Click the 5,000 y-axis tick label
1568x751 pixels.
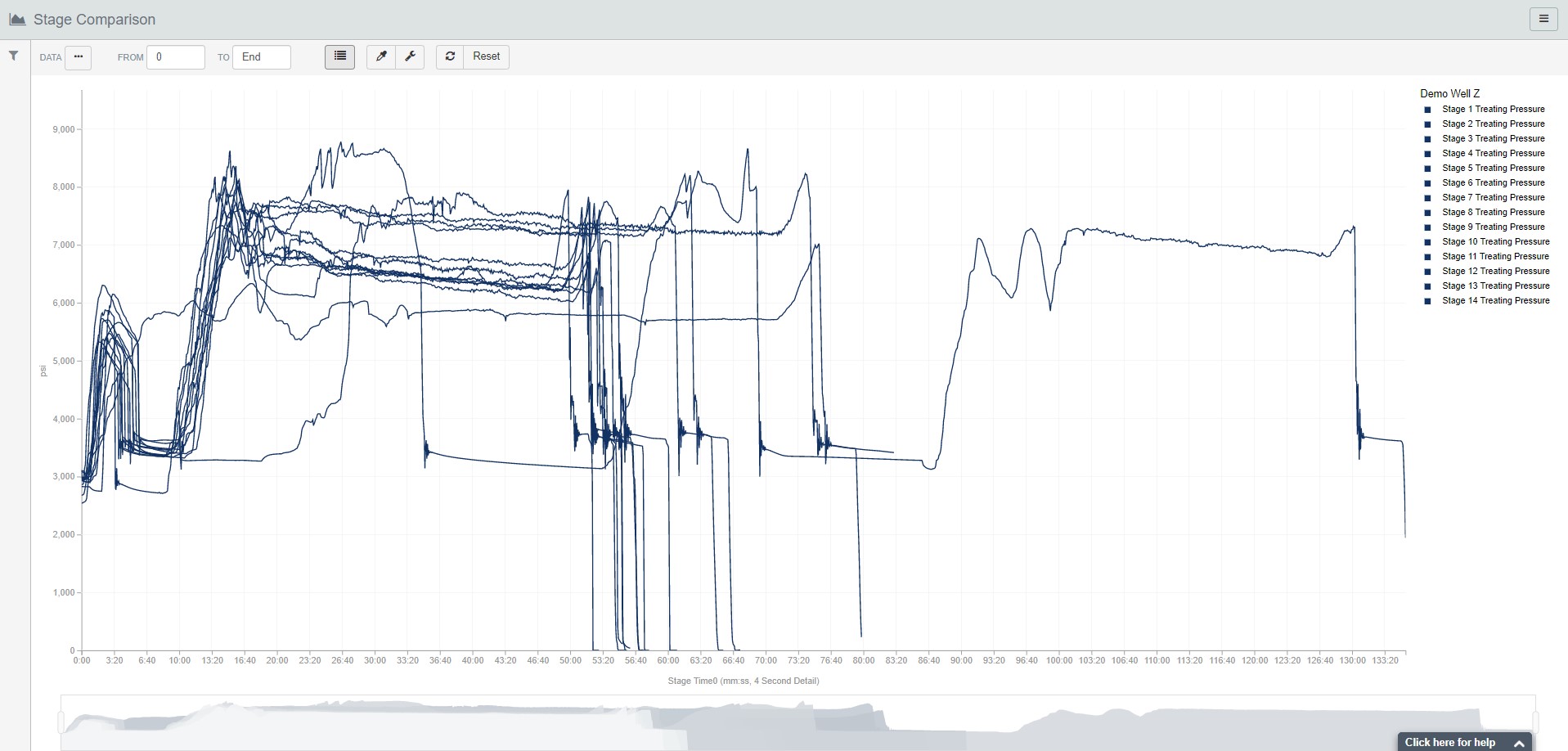pos(64,361)
